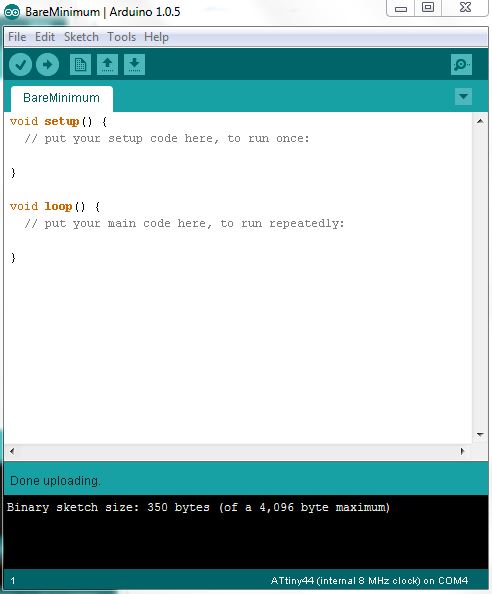Create a new sketch with the document icon

(x=80, y=64)
